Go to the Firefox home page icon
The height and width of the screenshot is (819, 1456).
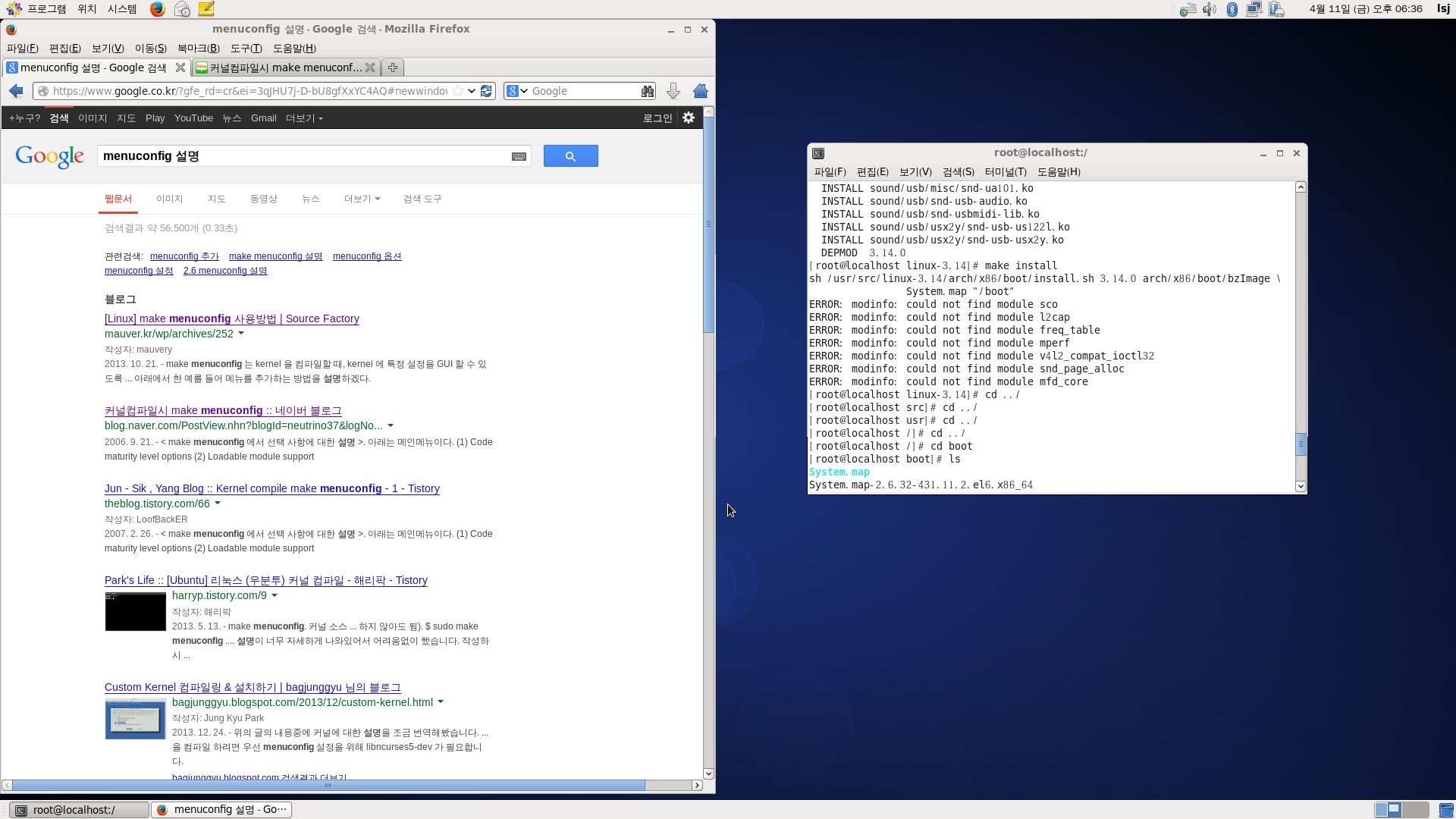tap(700, 91)
